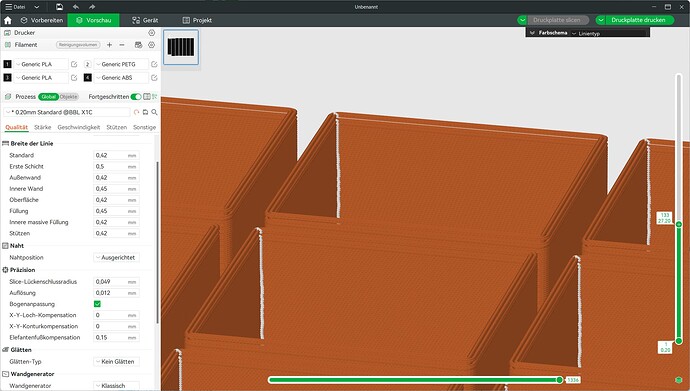Click the home icon

[7, 20]
